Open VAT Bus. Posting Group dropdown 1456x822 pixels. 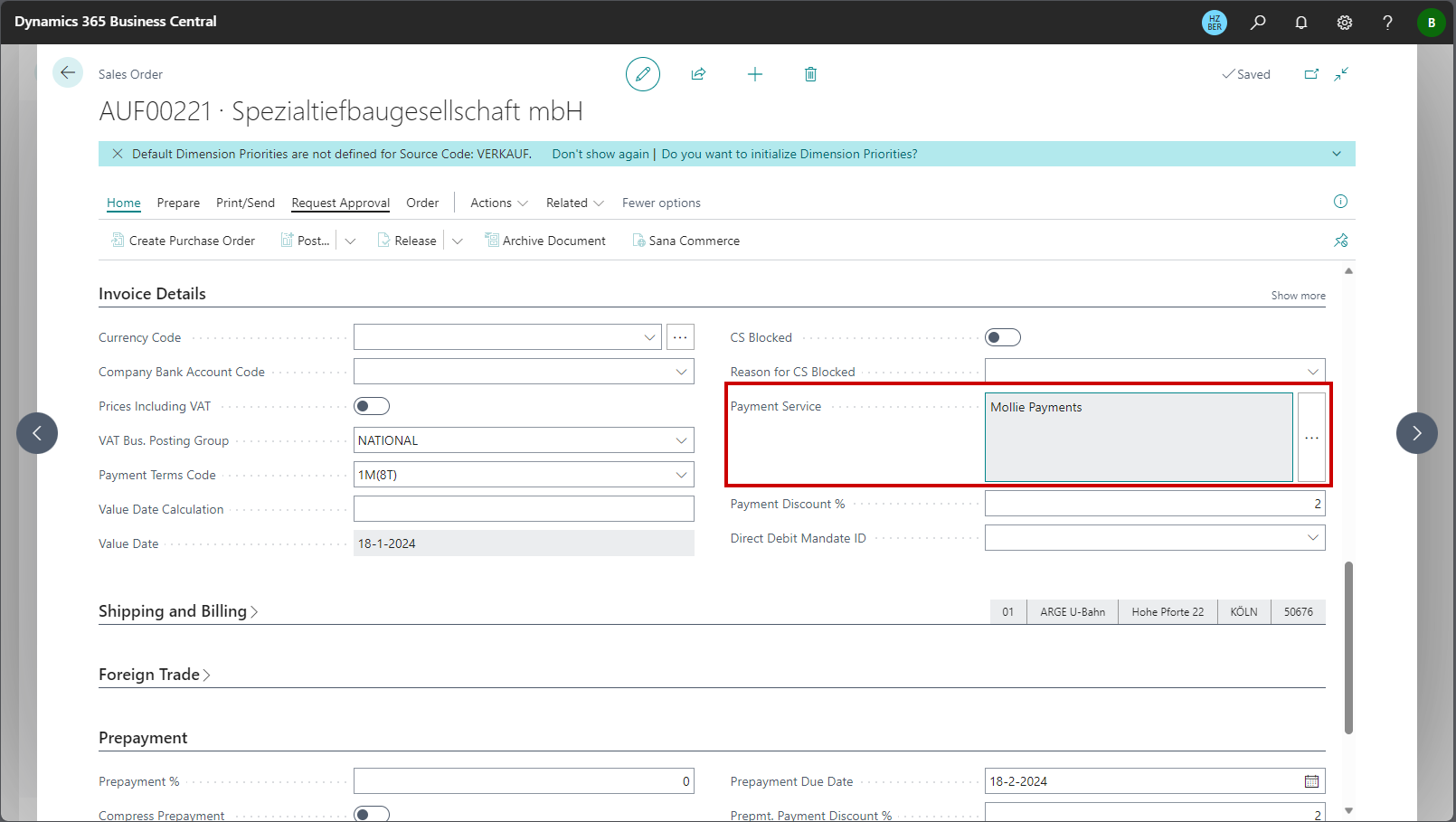pyautogui.click(x=681, y=440)
